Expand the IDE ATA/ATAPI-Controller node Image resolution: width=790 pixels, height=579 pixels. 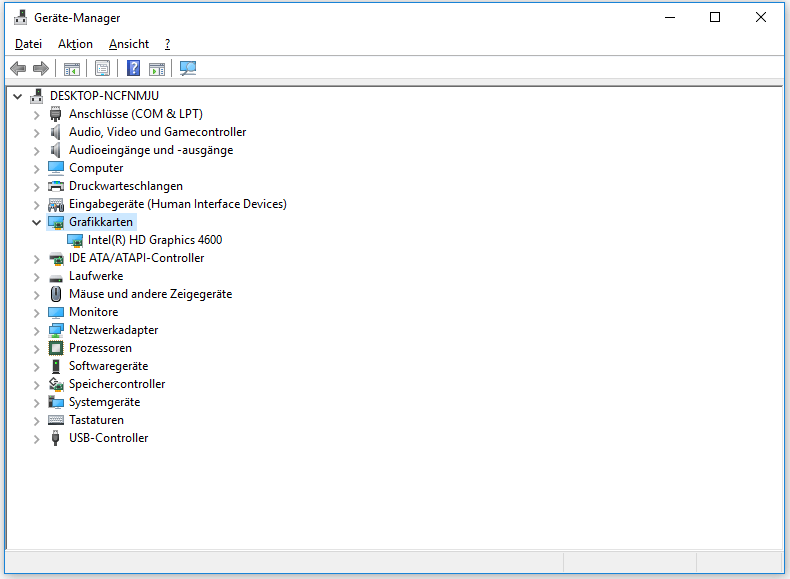click(x=36, y=259)
